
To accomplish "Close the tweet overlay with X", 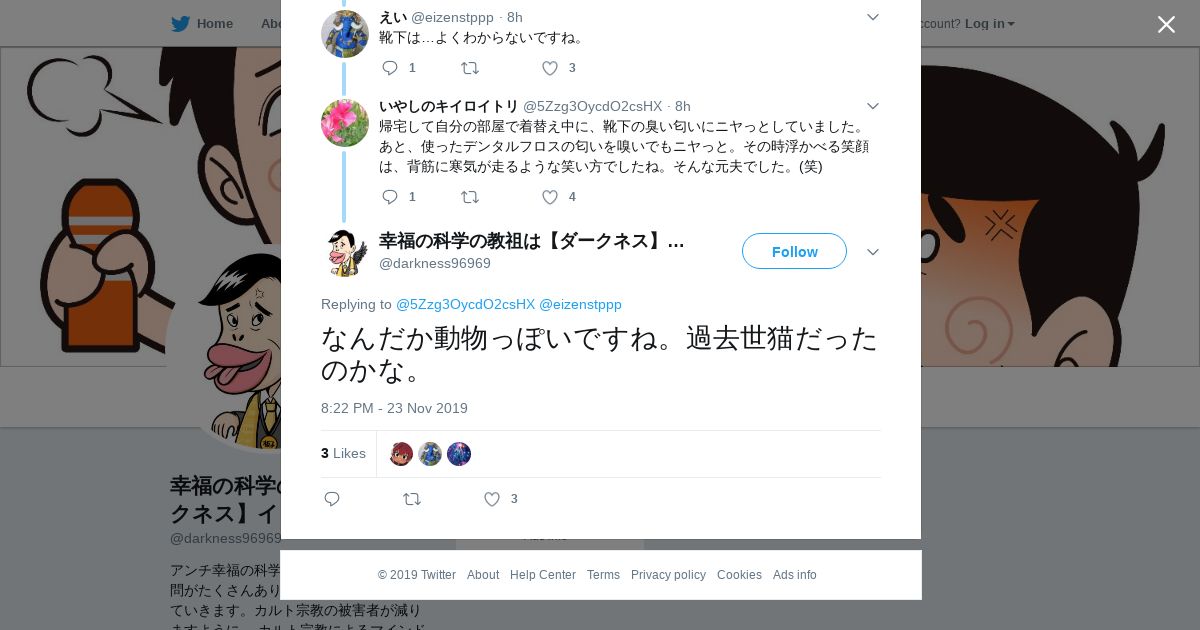I will pos(1166,24).
